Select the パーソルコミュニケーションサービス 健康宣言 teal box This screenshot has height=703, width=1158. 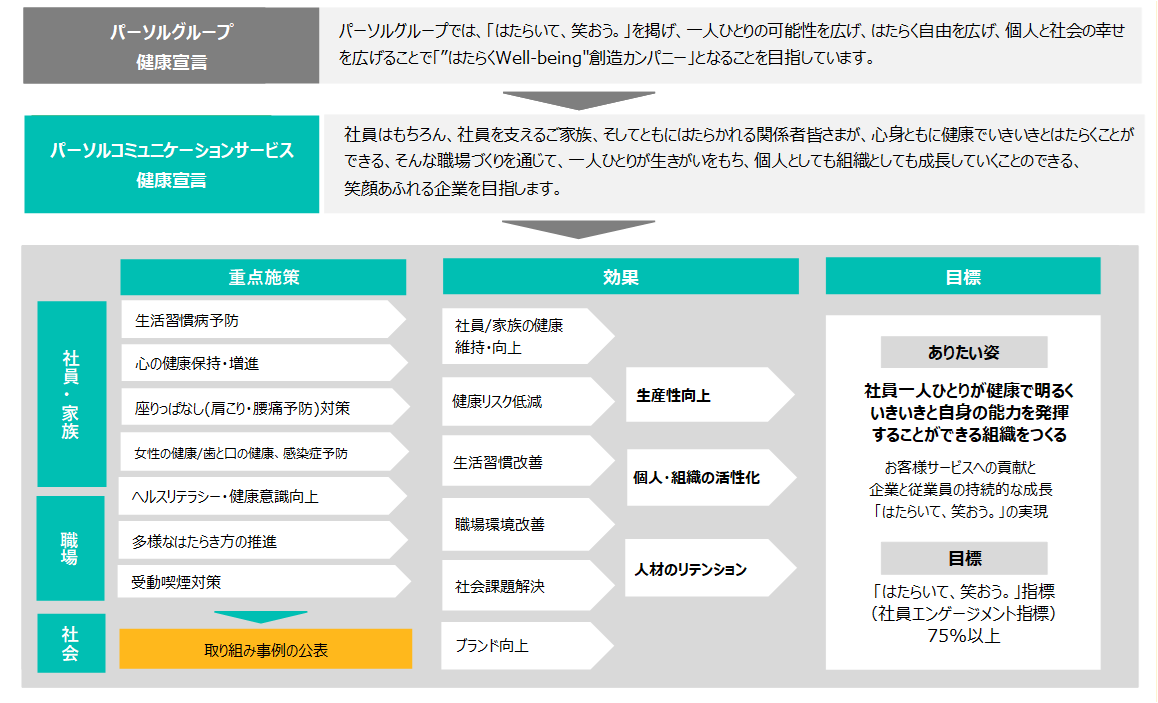click(x=171, y=165)
